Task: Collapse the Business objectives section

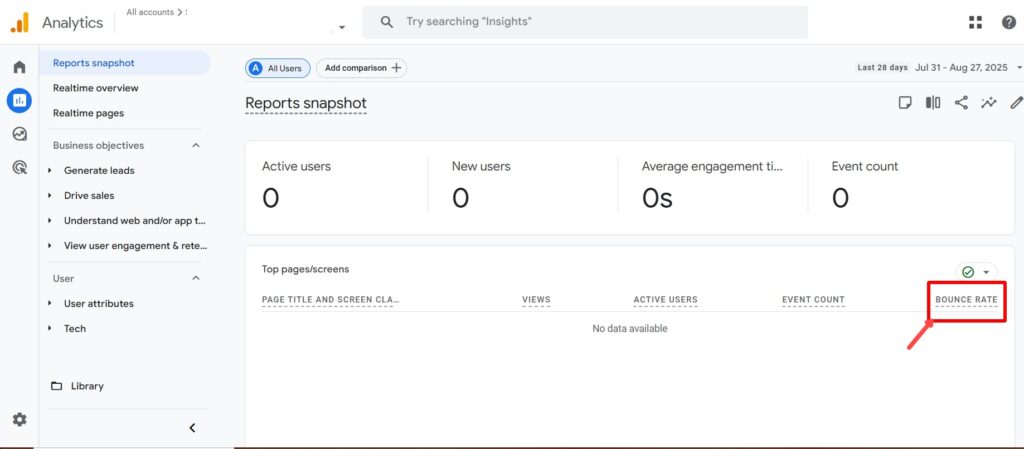Action: click(x=196, y=145)
